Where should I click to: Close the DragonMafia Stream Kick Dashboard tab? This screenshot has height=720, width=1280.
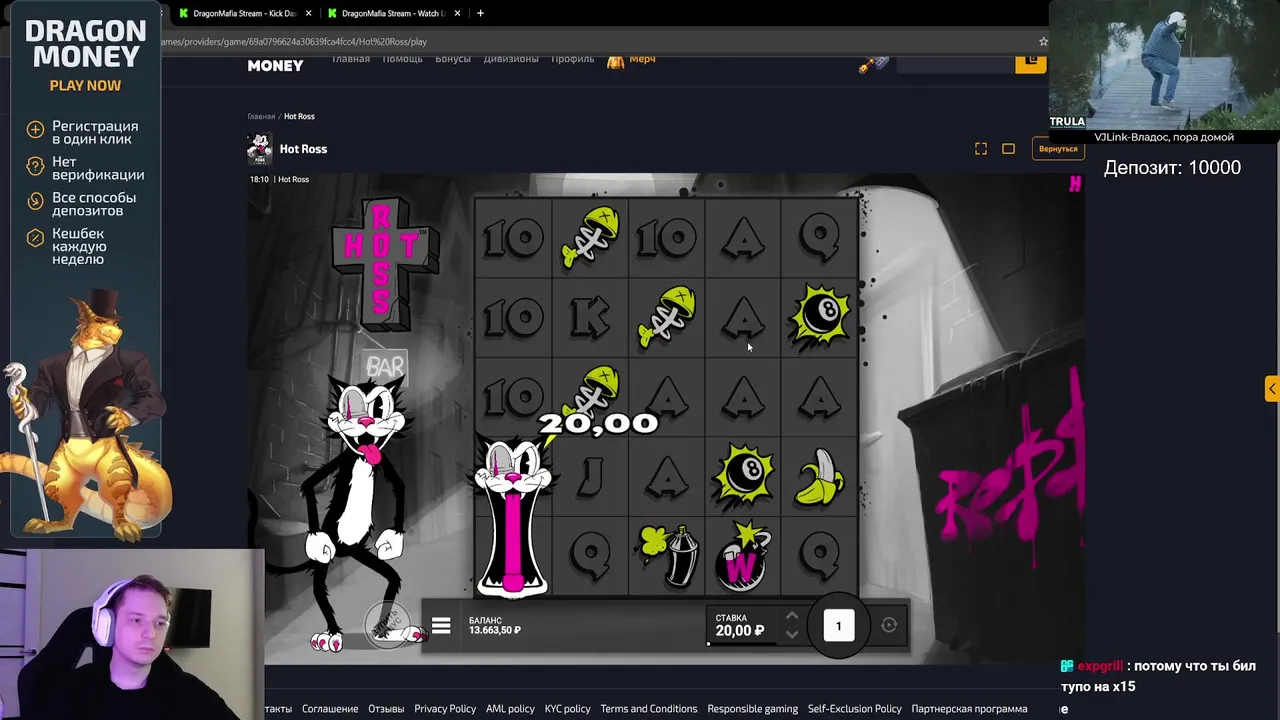(x=308, y=14)
